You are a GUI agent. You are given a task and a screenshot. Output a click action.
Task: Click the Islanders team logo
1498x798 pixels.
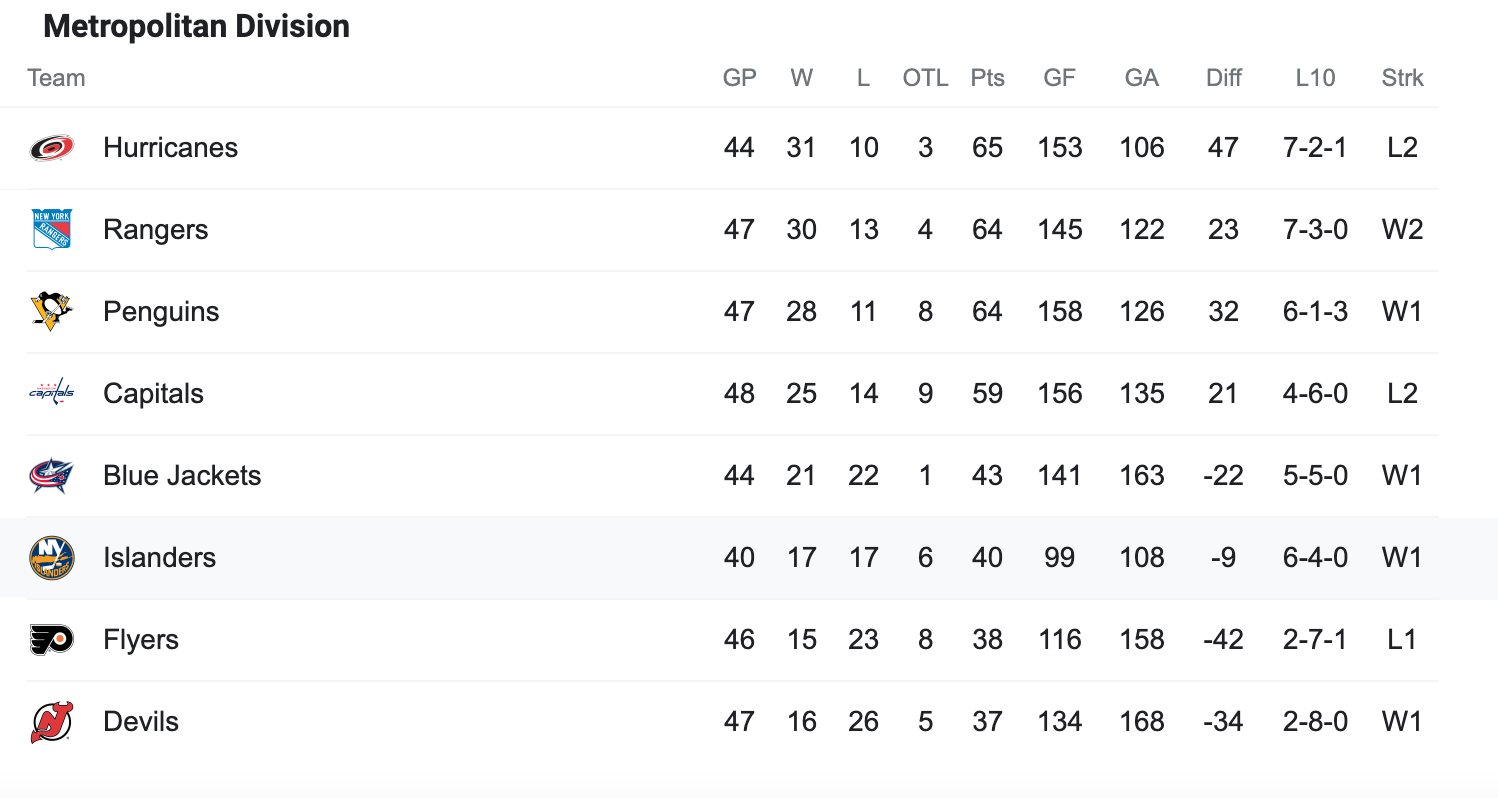[x=51, y=558]
